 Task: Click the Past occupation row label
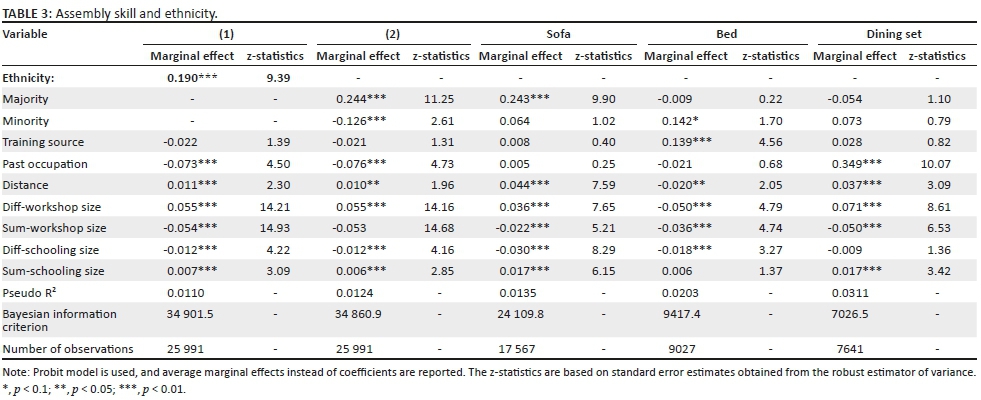click(x=45, y=163)
